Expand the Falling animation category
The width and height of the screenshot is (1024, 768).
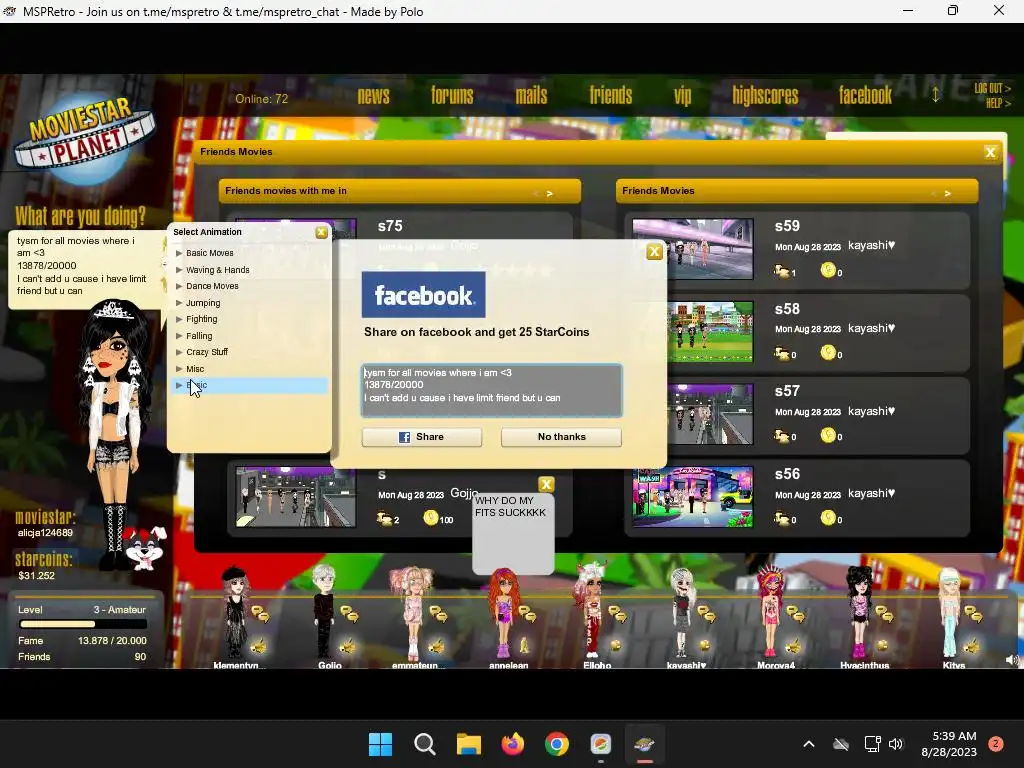pos(179,336)
